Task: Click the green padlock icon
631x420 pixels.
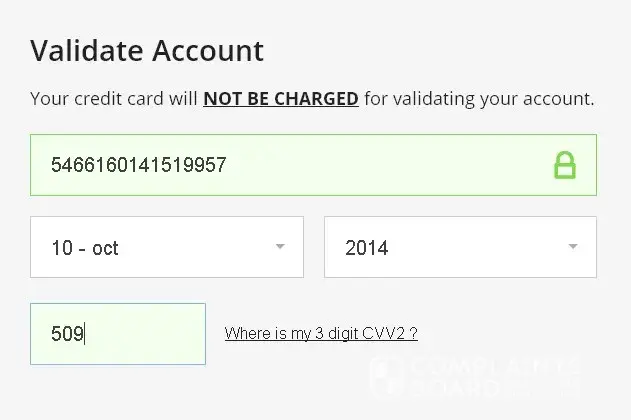Action: click(x=565, y=165)
